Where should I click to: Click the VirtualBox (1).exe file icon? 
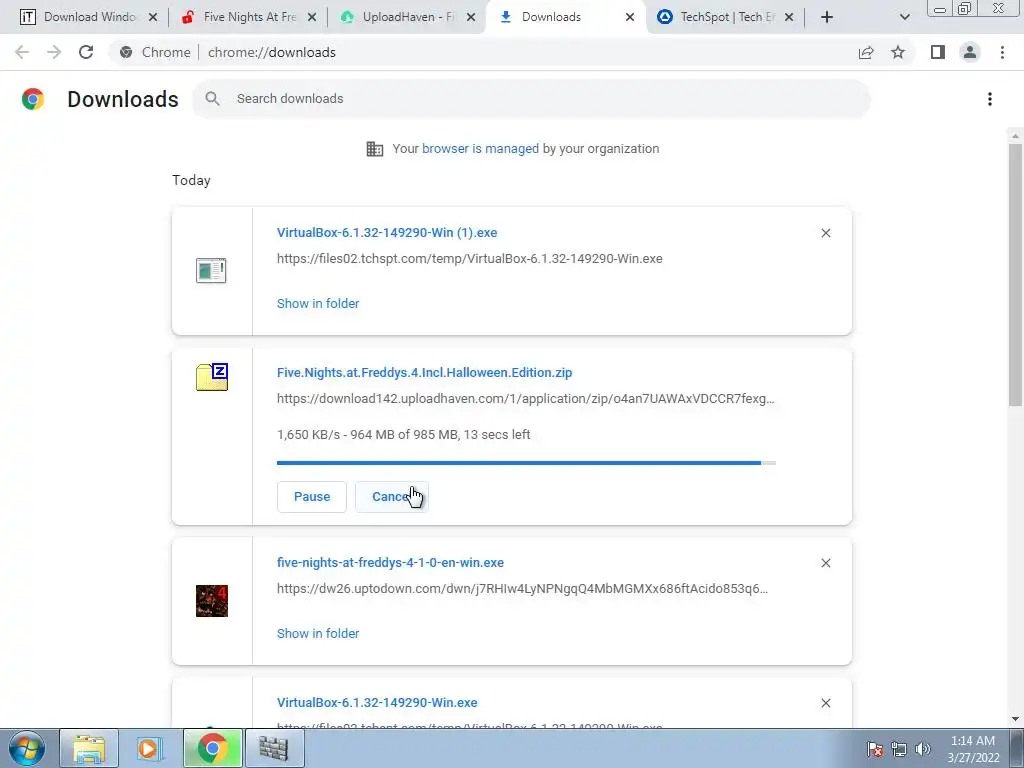211,270
